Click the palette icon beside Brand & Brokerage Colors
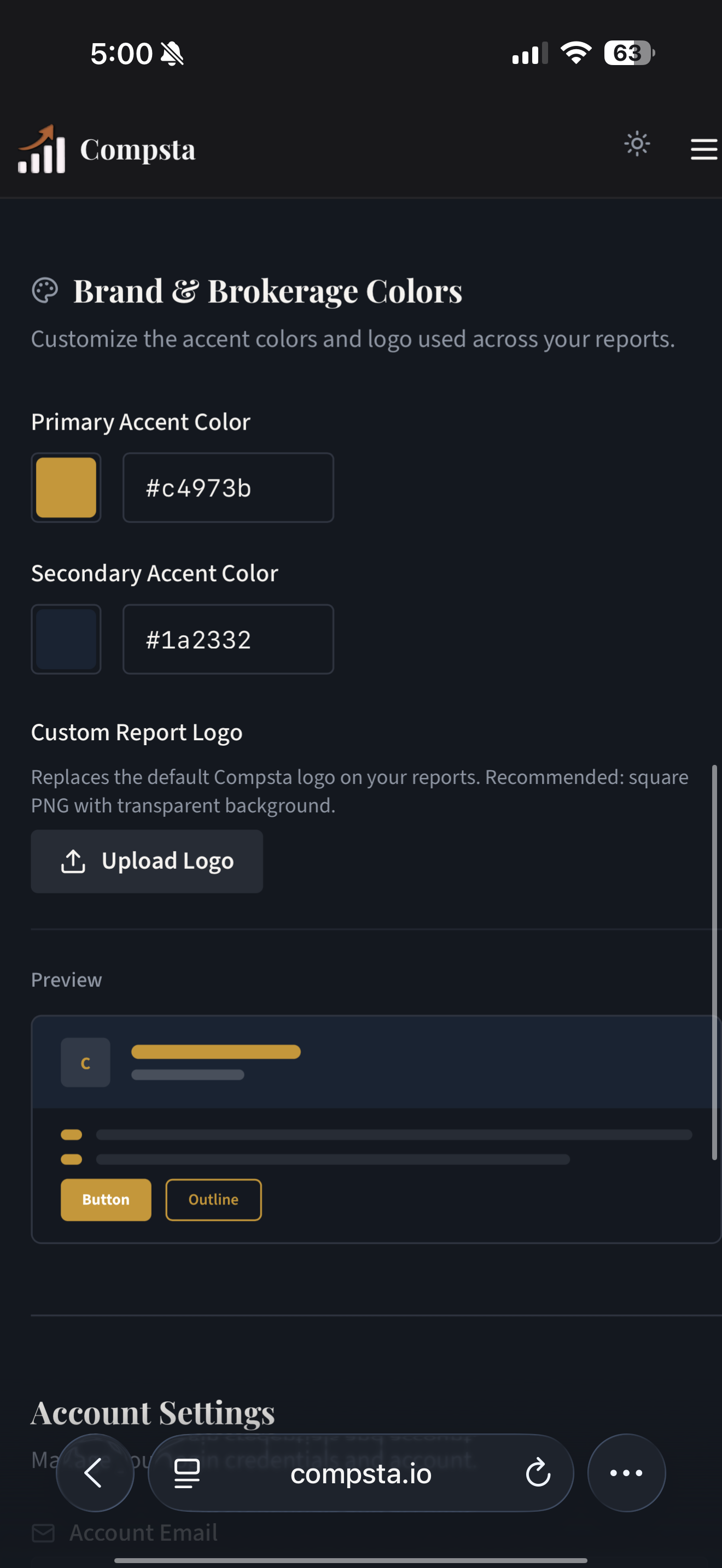Screen dimensions: 722x1568 (x=45, y=290)
